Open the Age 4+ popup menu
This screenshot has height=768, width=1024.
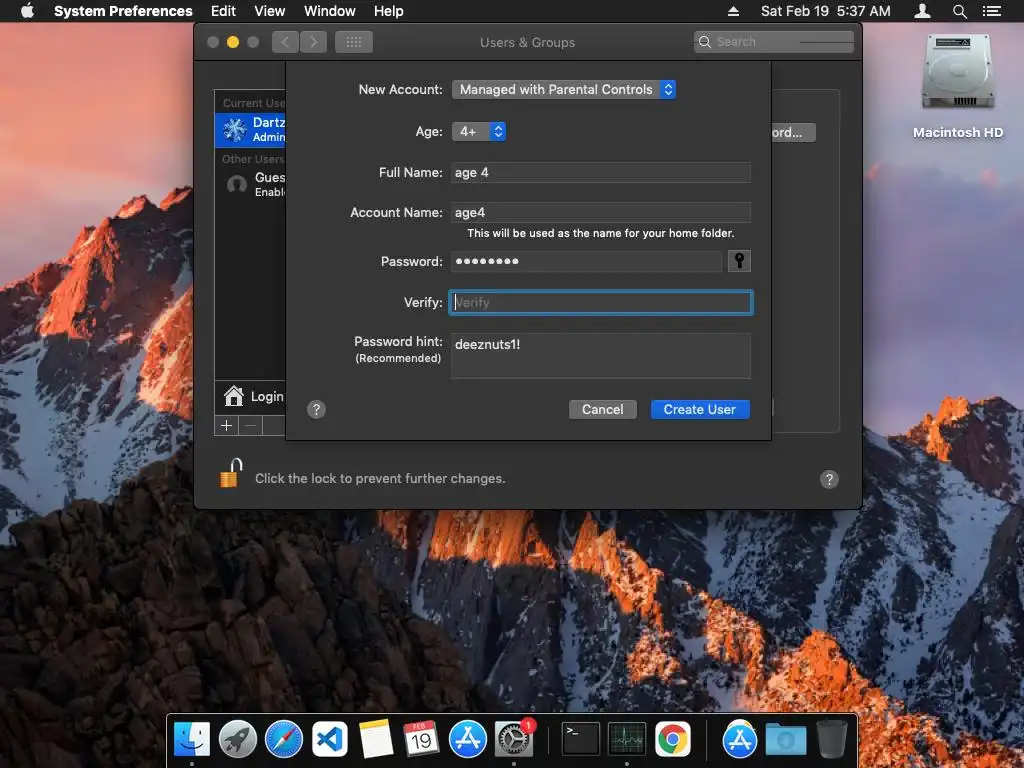coord(479,131)
